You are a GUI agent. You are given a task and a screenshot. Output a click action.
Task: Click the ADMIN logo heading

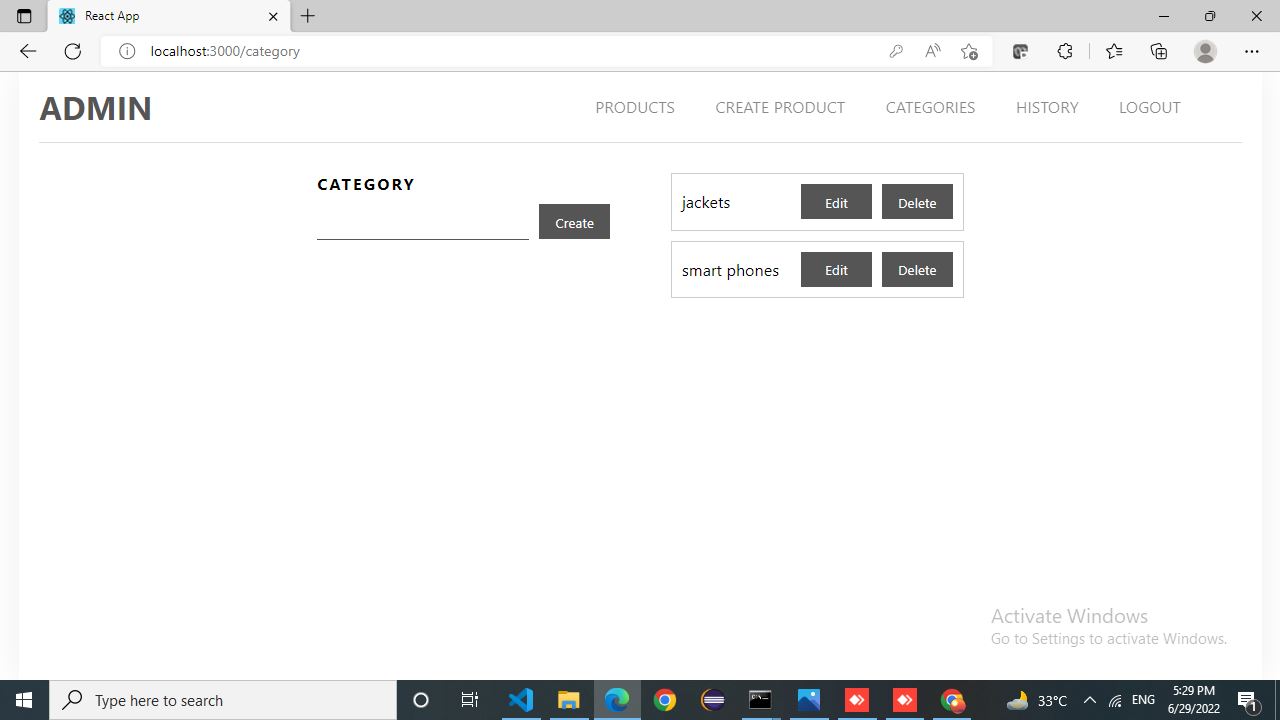[x=95, y=108]
